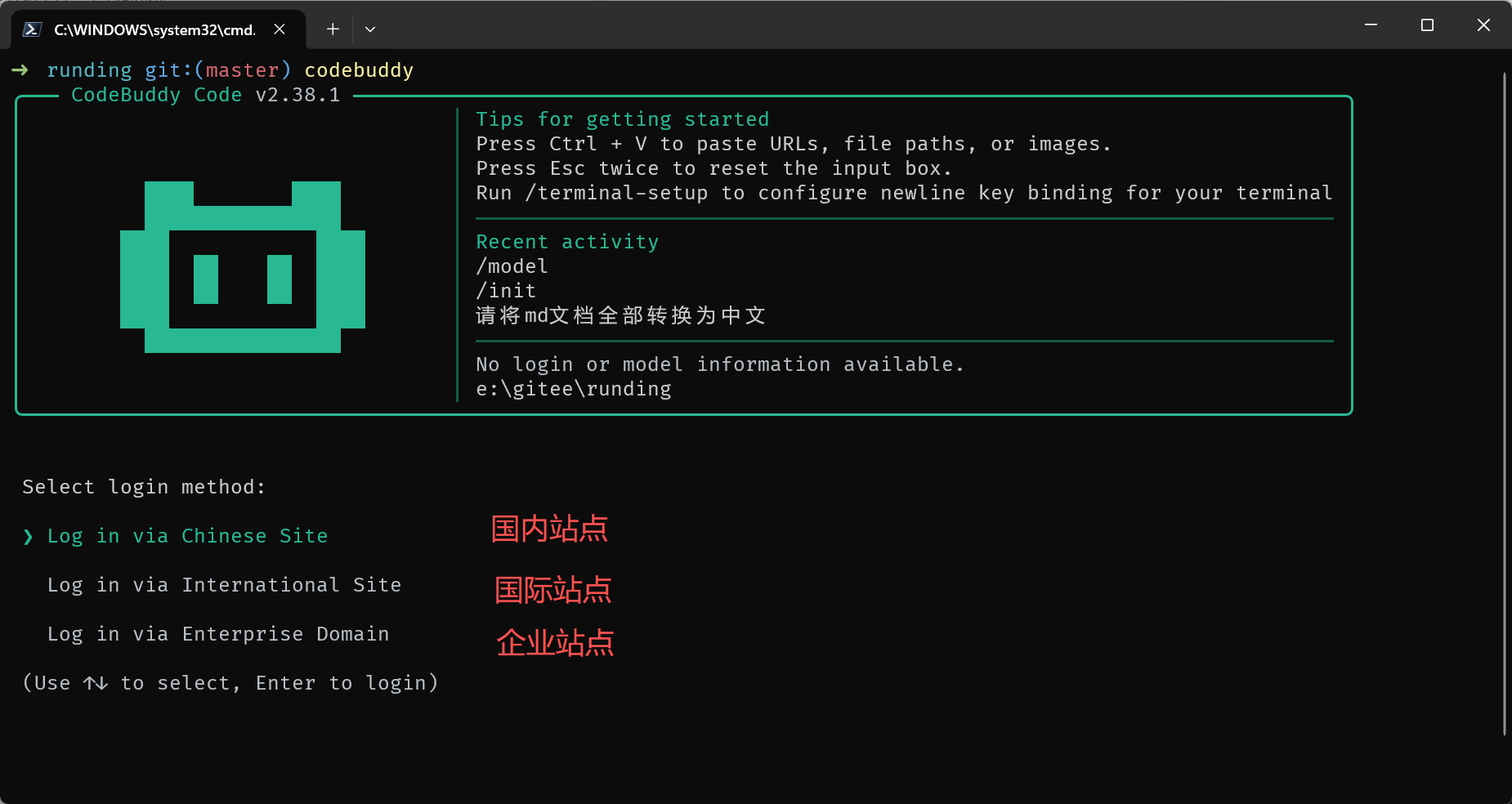Click the red 企业站点 annotation label
This screenshot has height=804, width=1512.
click(x=555, y=643)
